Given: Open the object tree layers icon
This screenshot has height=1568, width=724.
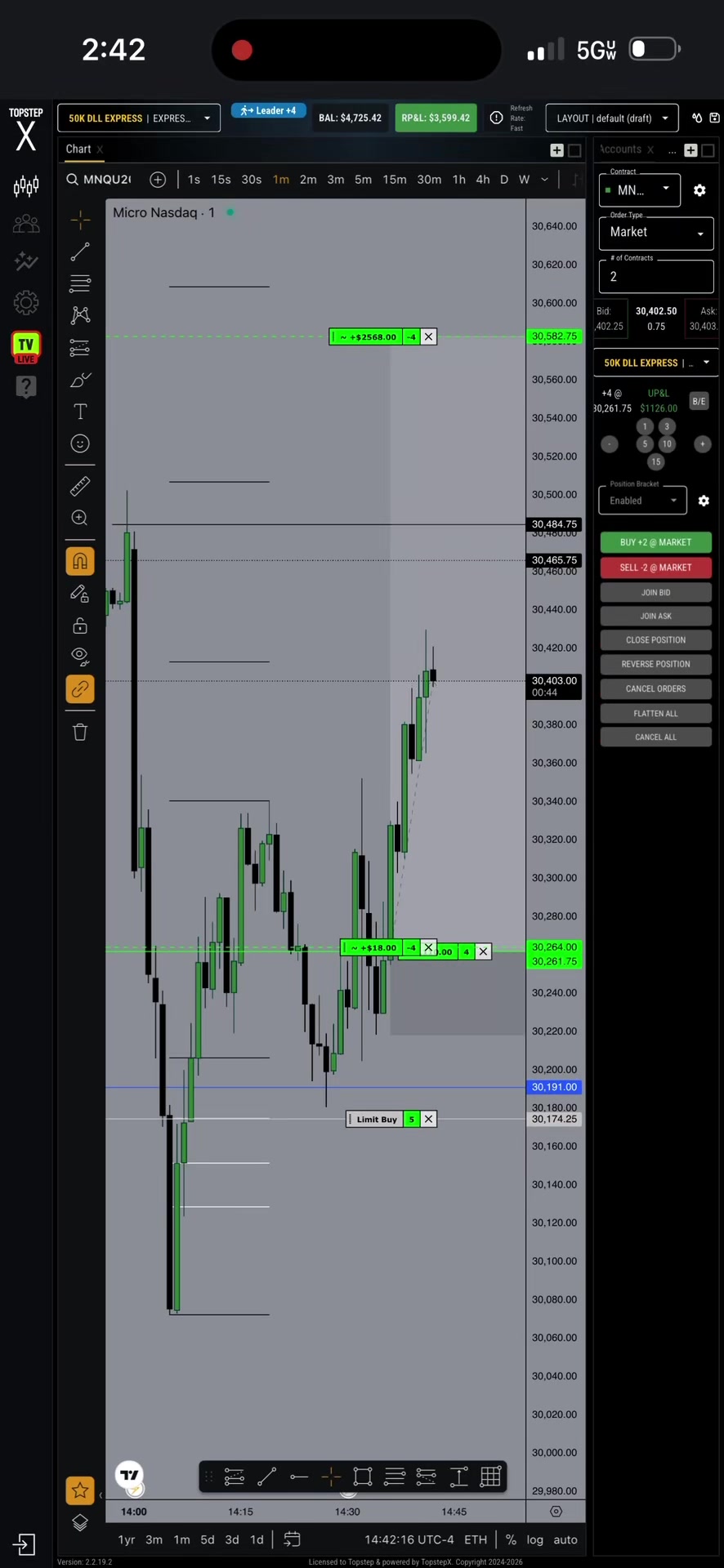Looking at the screenshot, I should click(x=80, y=1523).
